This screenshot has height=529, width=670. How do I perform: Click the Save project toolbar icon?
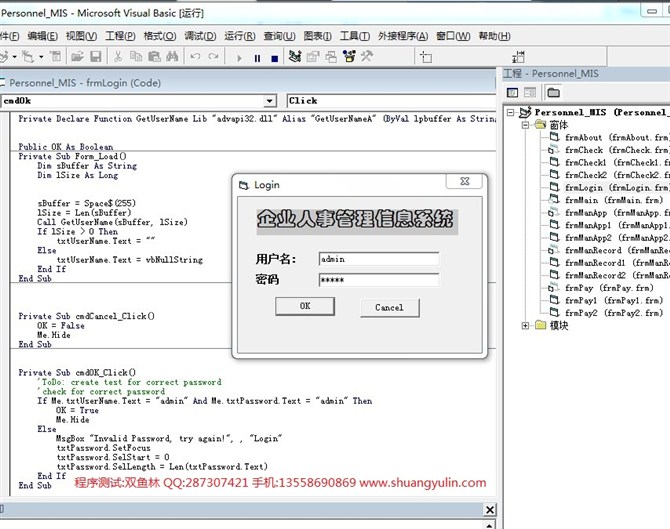(x=93, y=57)
